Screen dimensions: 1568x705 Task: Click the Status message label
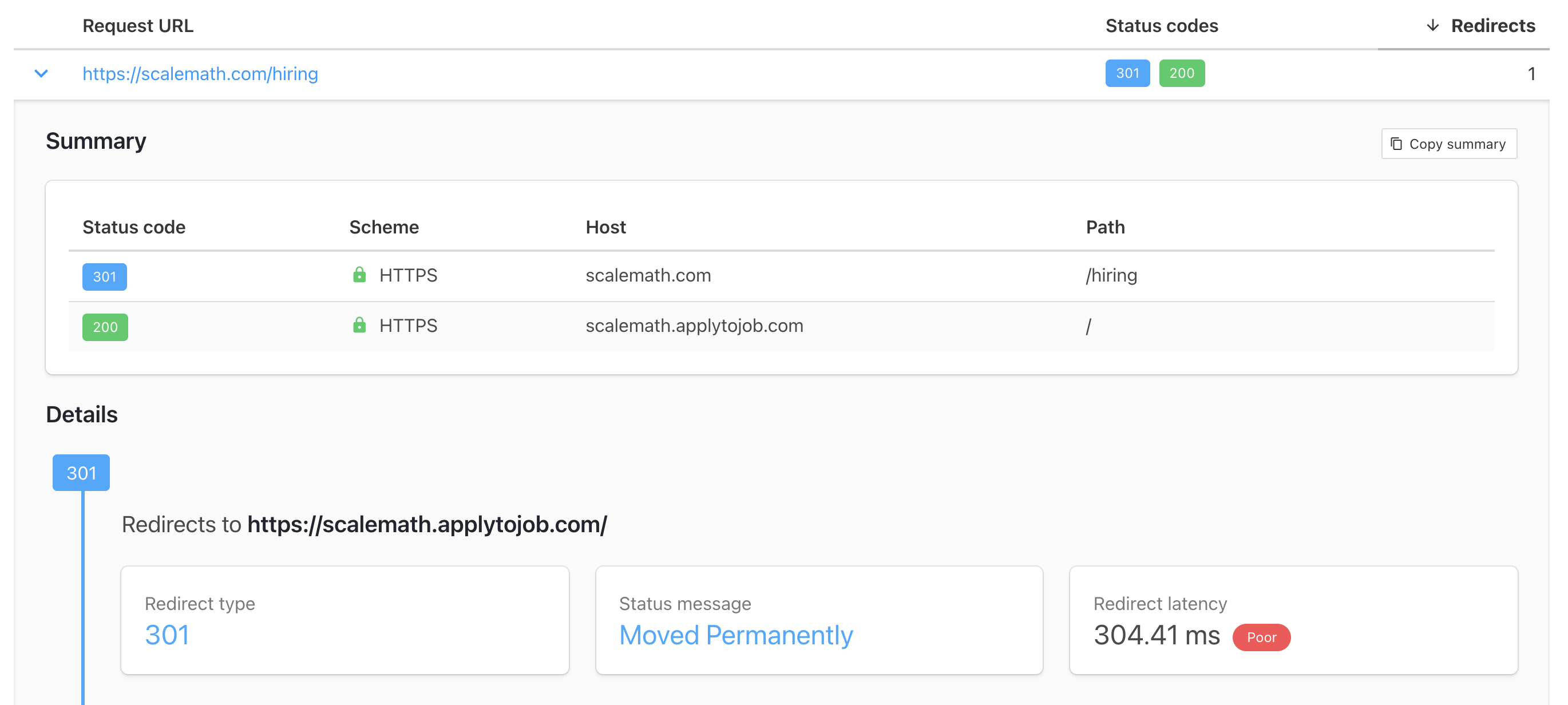pos(685,603)
